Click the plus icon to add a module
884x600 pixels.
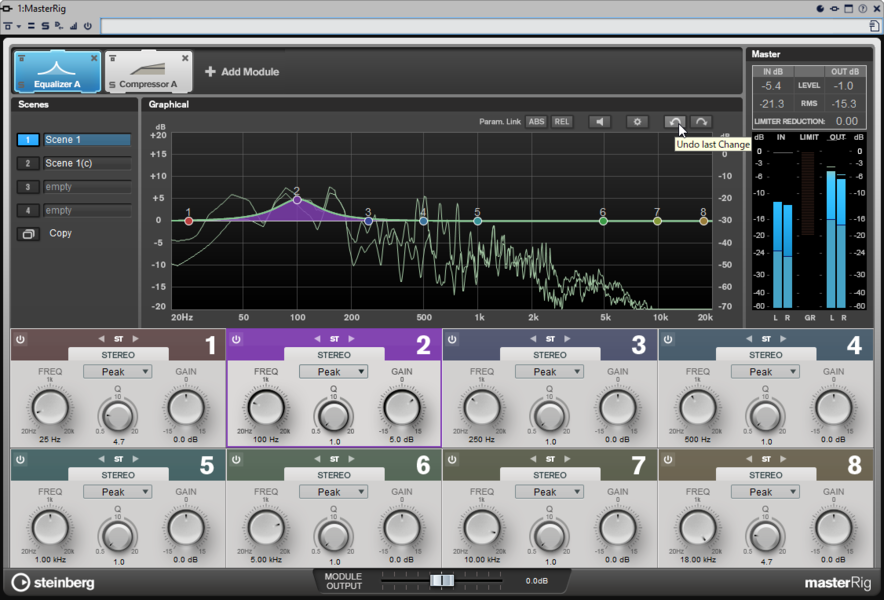(210, 72)
